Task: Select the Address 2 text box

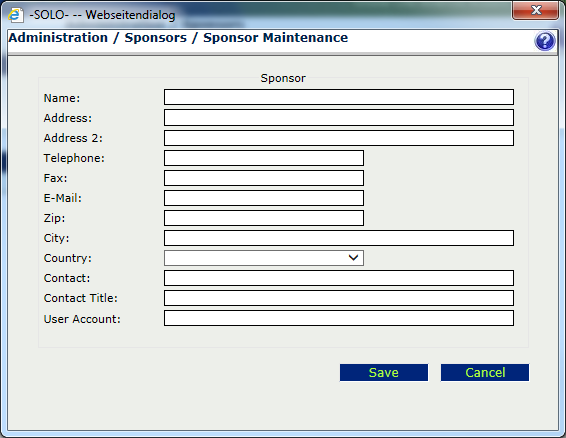Action: [339, 138]
